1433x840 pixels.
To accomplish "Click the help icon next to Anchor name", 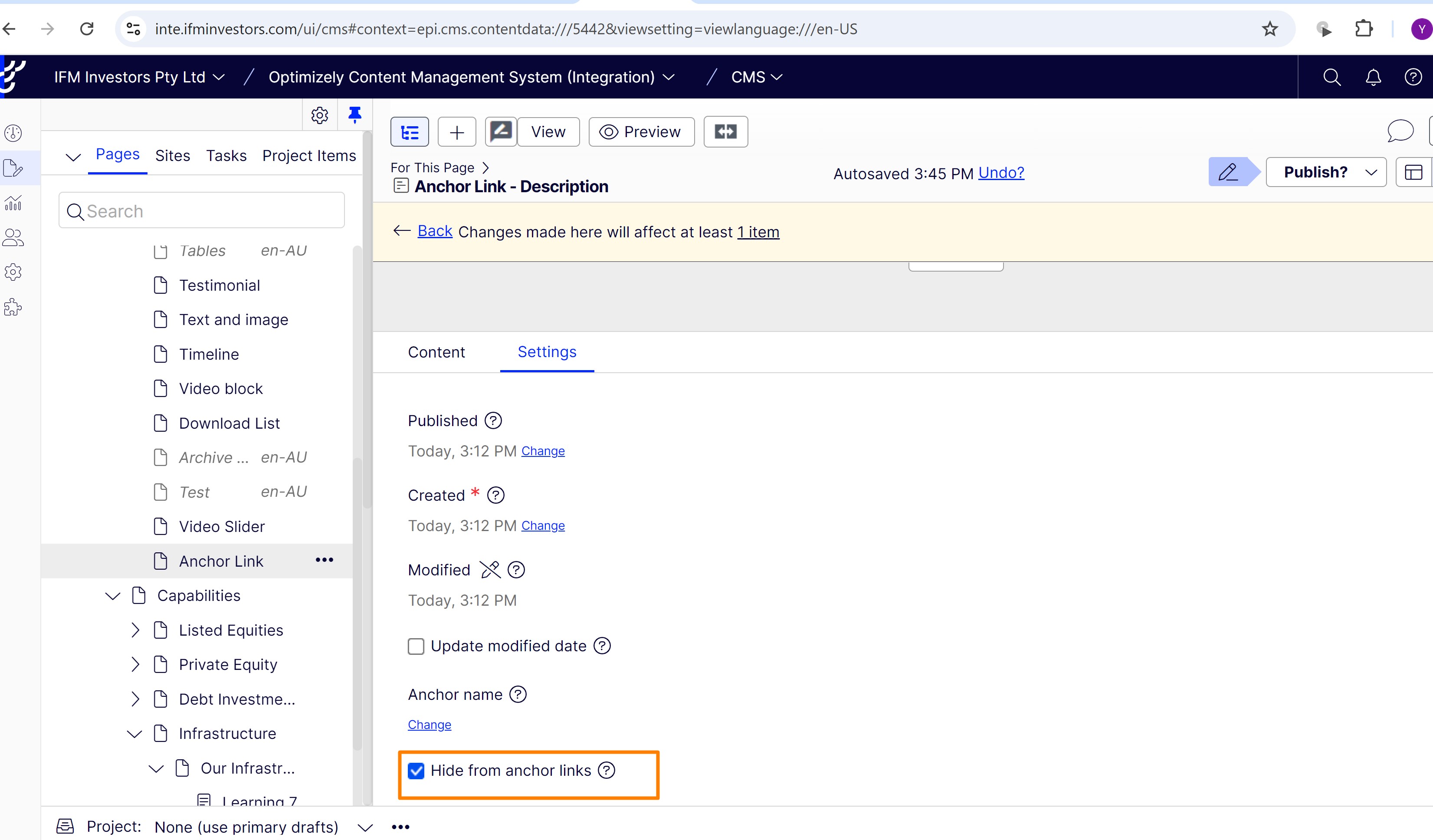I will 518,694.
